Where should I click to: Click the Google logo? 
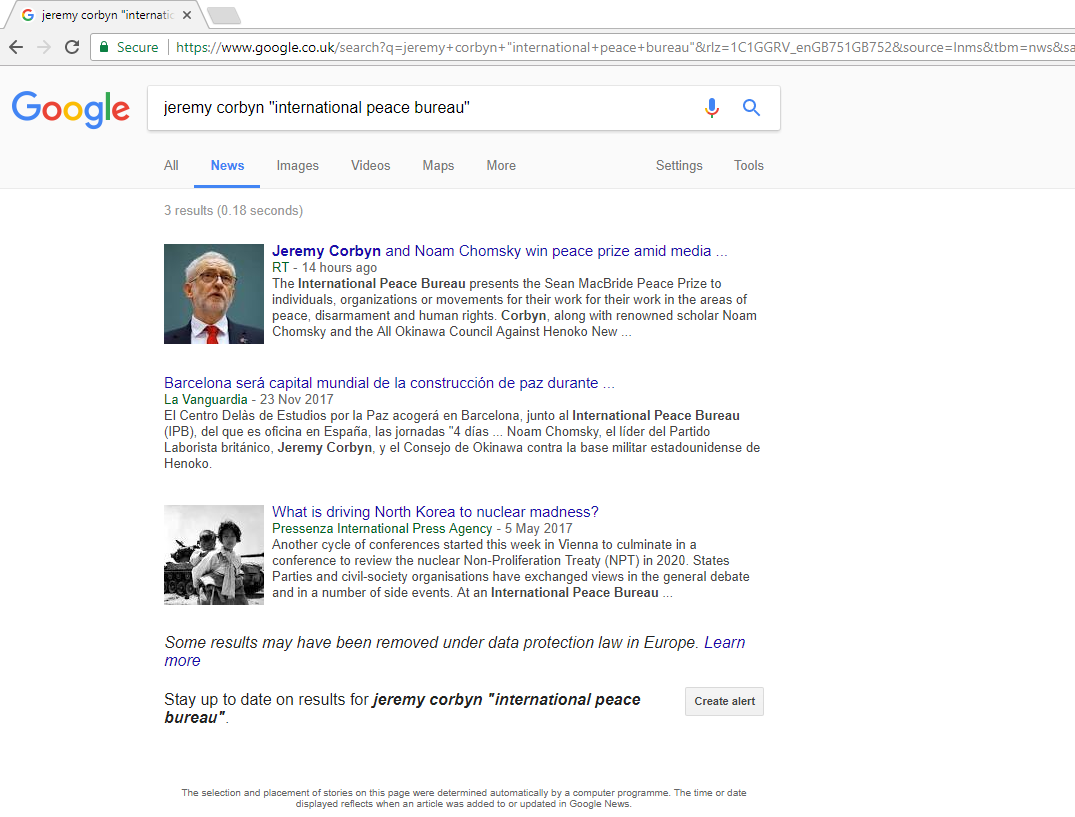[71, 109]
